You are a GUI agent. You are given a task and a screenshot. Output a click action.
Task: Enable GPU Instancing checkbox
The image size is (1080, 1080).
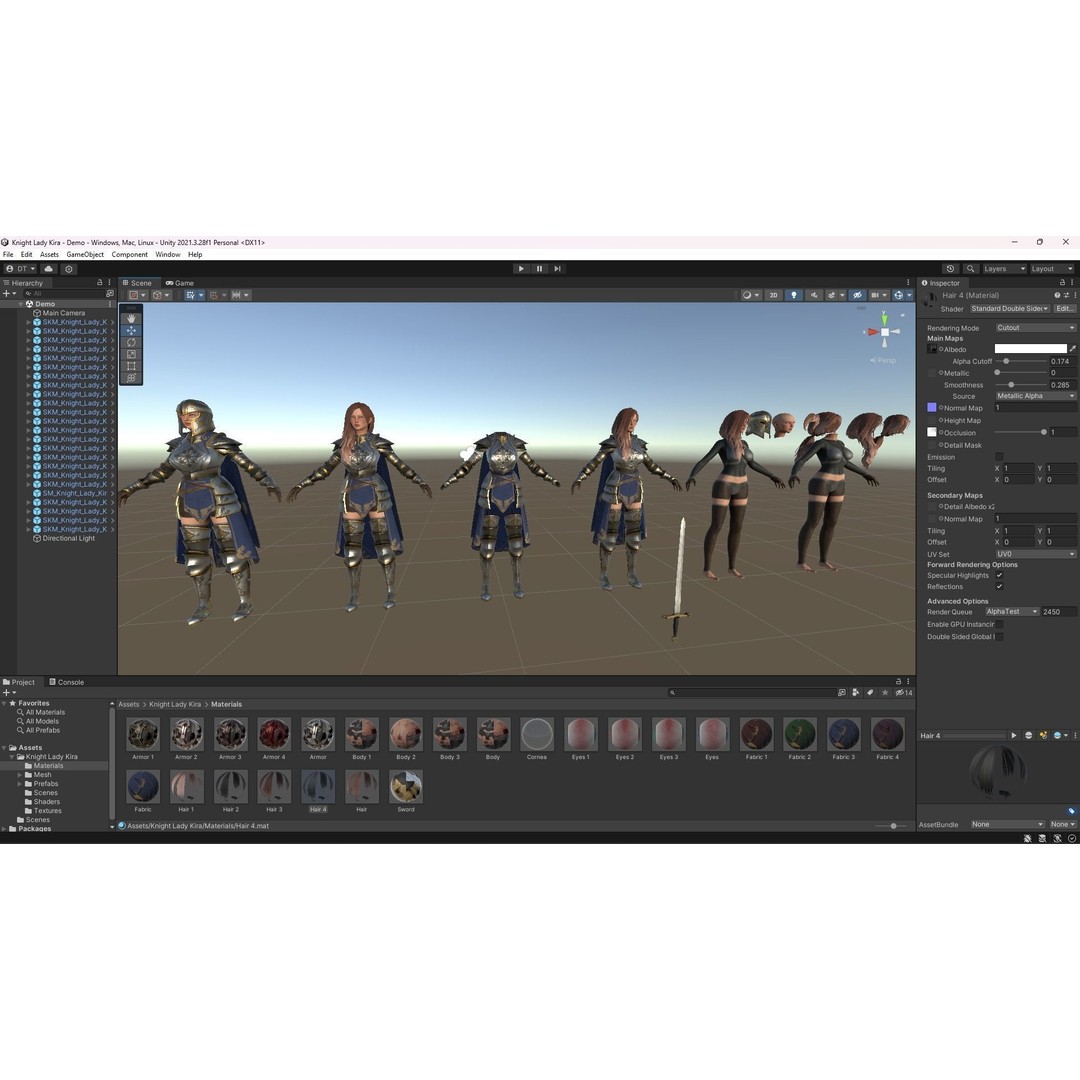(999, 624)
